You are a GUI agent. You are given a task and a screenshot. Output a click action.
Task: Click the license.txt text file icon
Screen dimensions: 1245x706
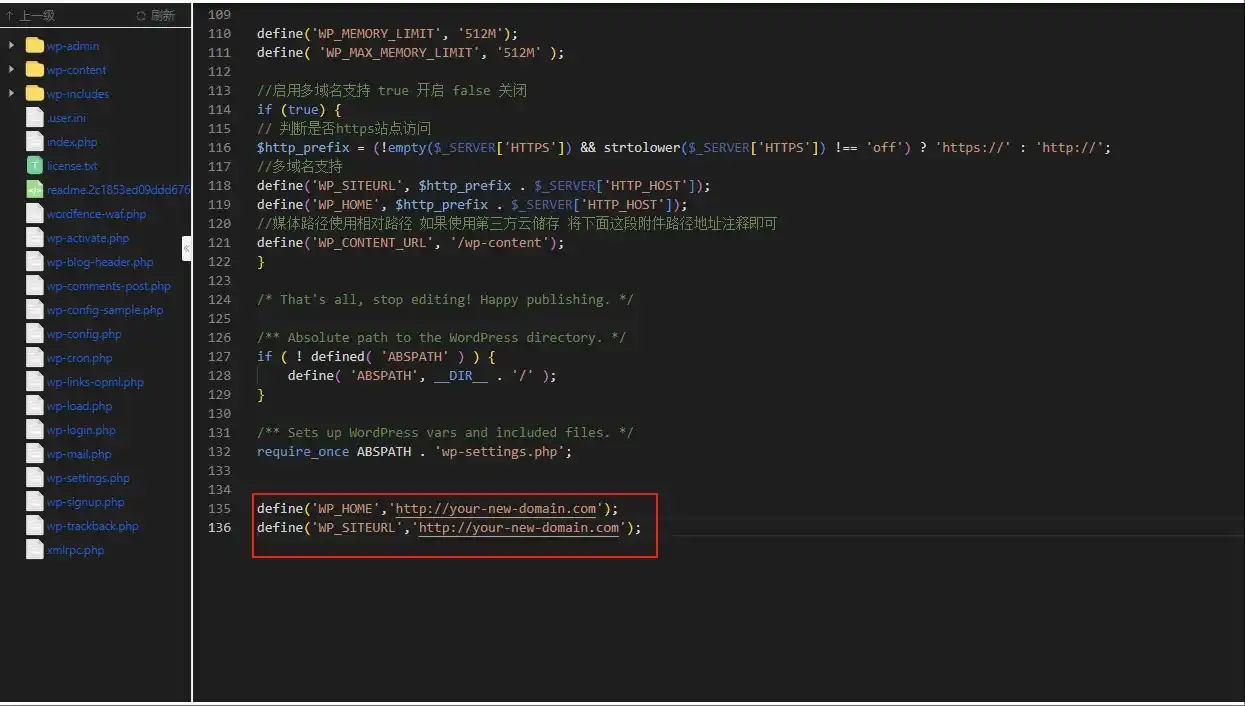(35, 166)
